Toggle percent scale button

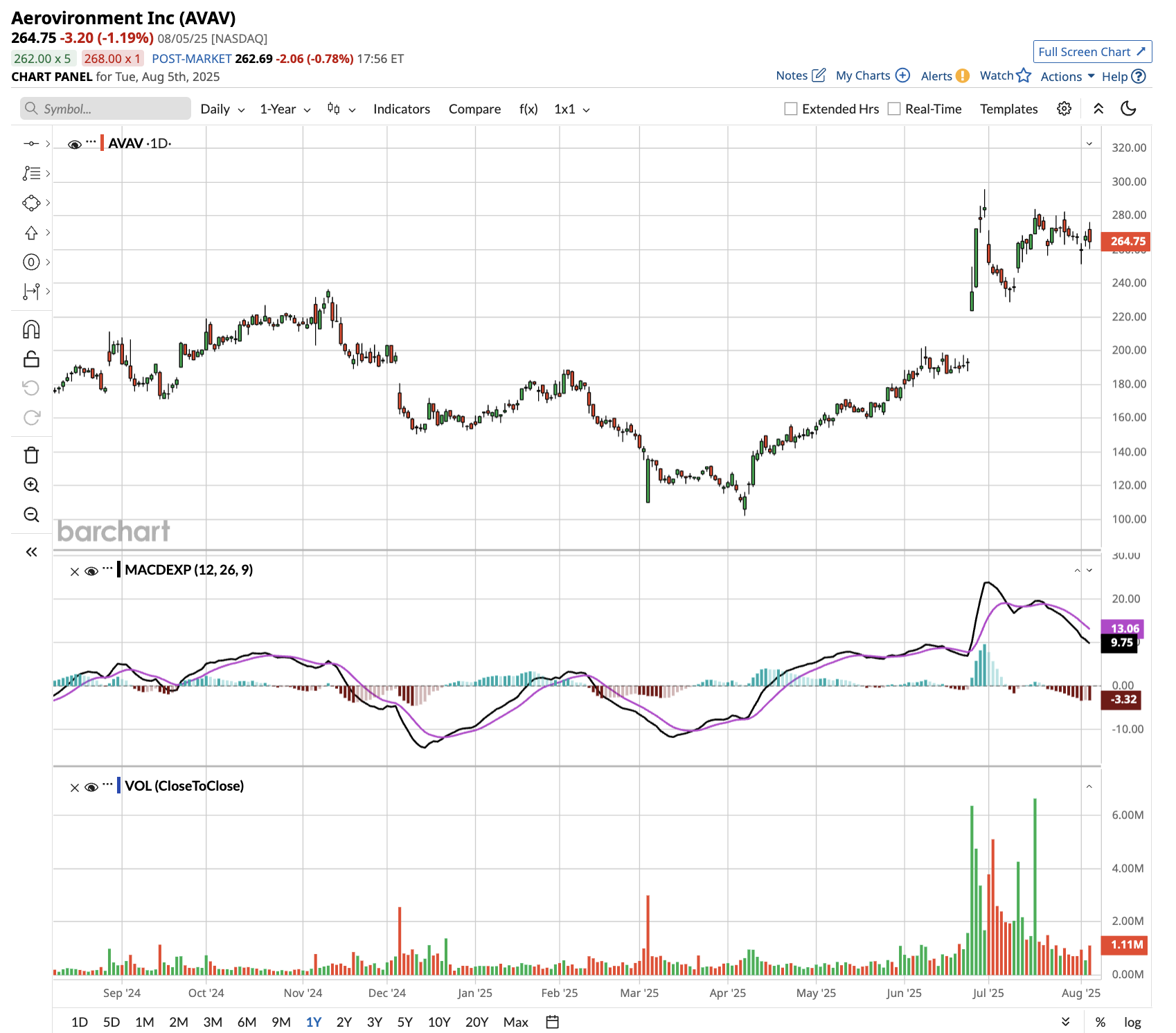coord(1100,1022)
